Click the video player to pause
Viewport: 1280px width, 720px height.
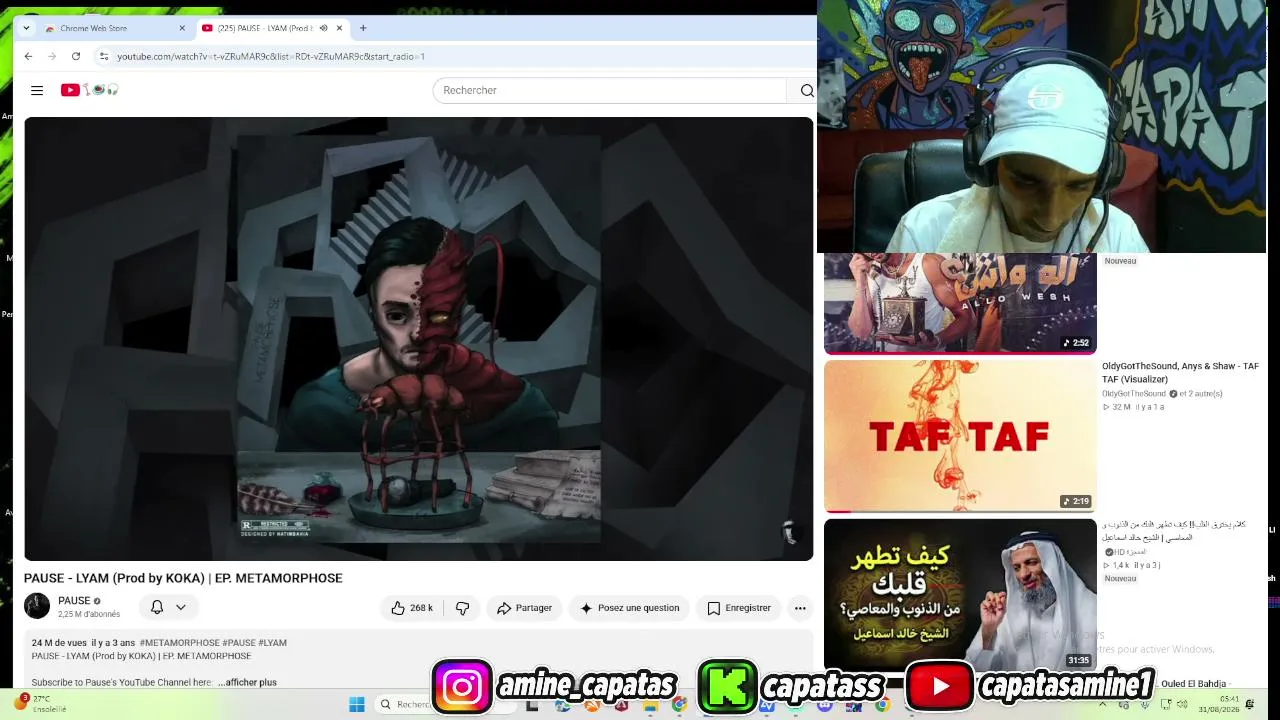[419, 338]
